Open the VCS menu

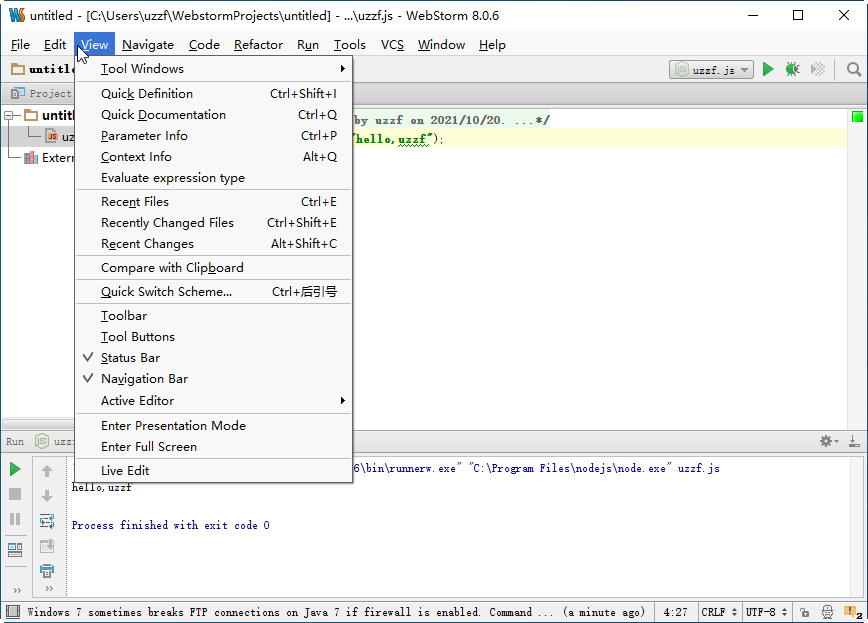coord(392,45)
